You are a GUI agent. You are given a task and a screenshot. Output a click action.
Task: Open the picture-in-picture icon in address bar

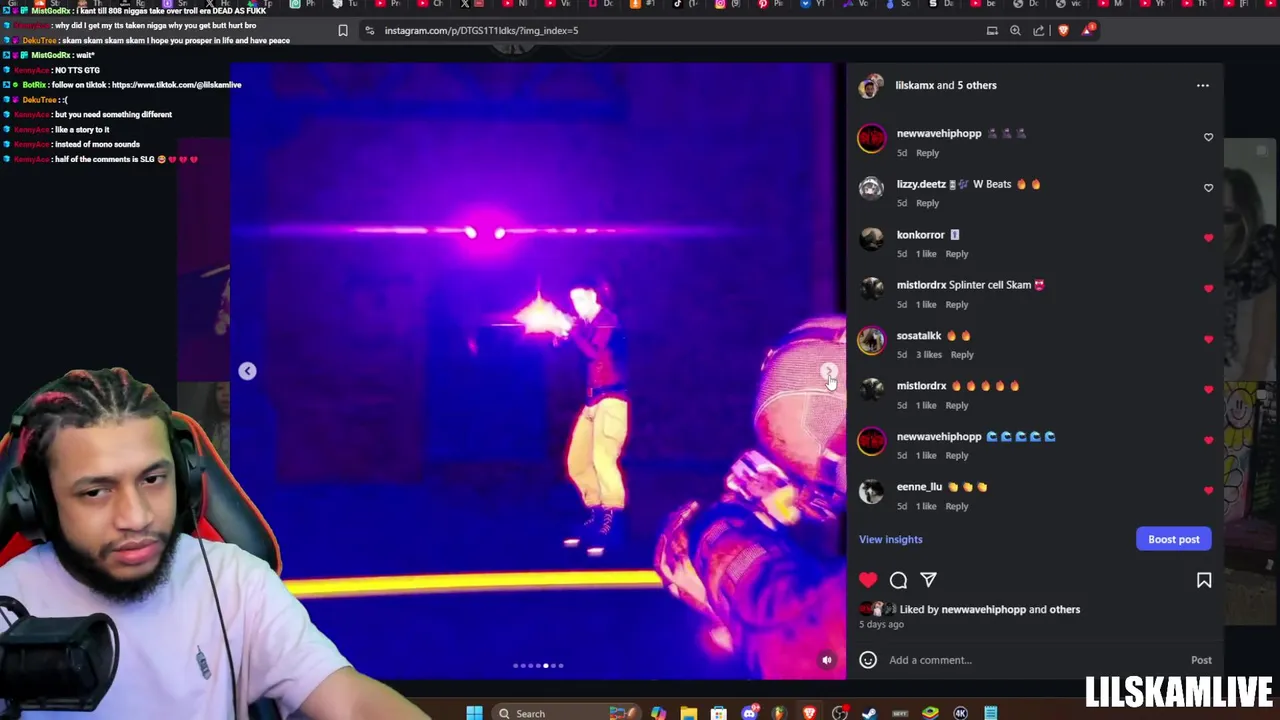point(992,30)
